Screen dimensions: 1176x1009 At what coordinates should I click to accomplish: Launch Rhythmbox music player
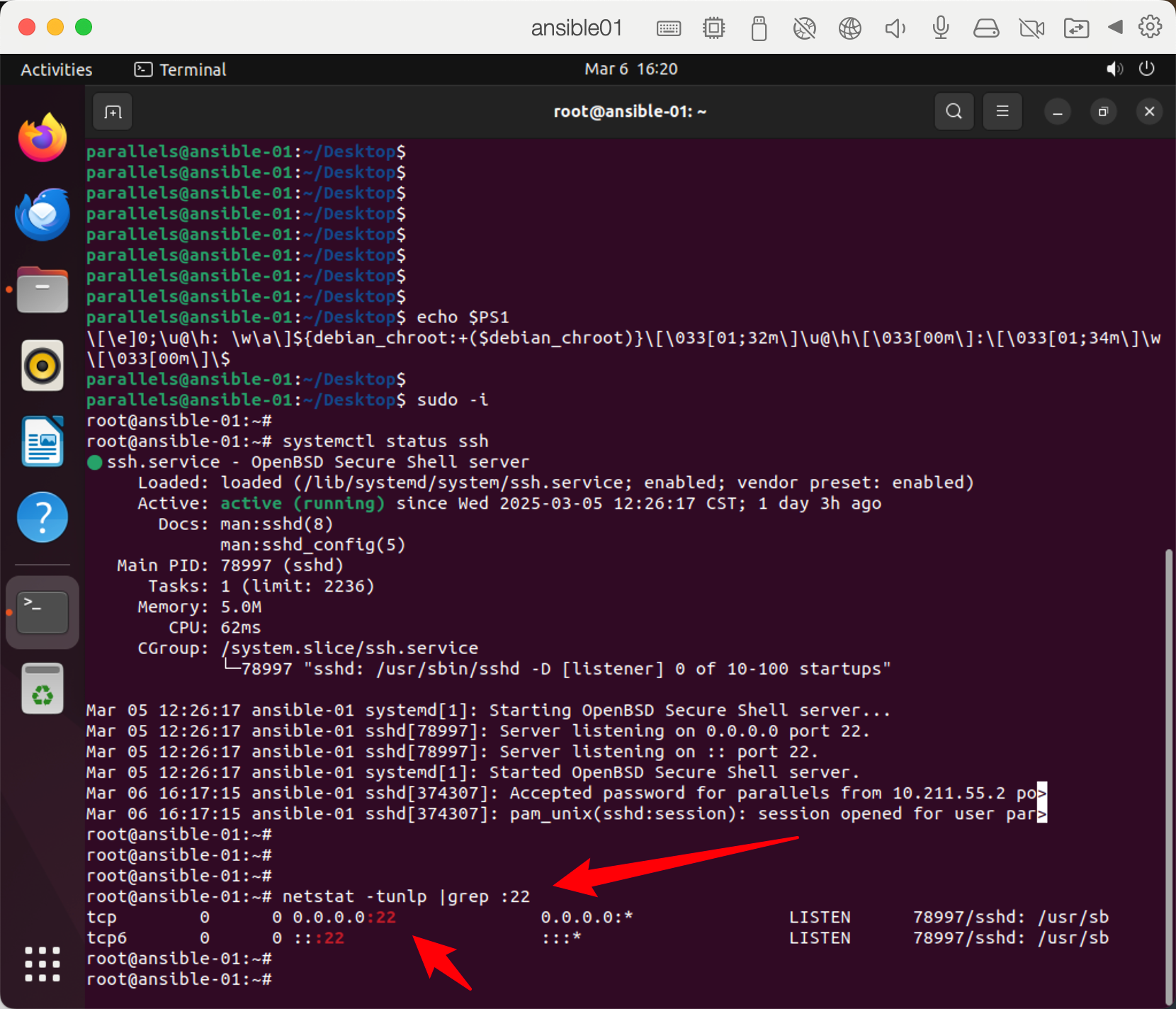[43, 366]
